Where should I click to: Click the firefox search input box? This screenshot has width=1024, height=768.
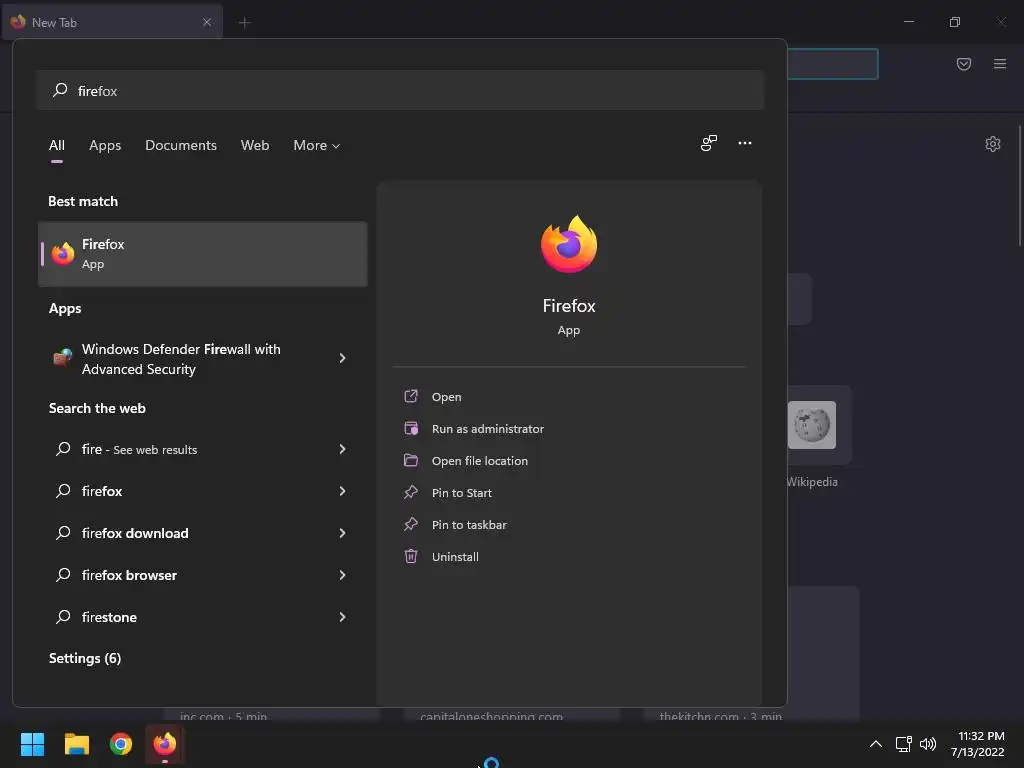pyautogui.click(x=400, y=90)
